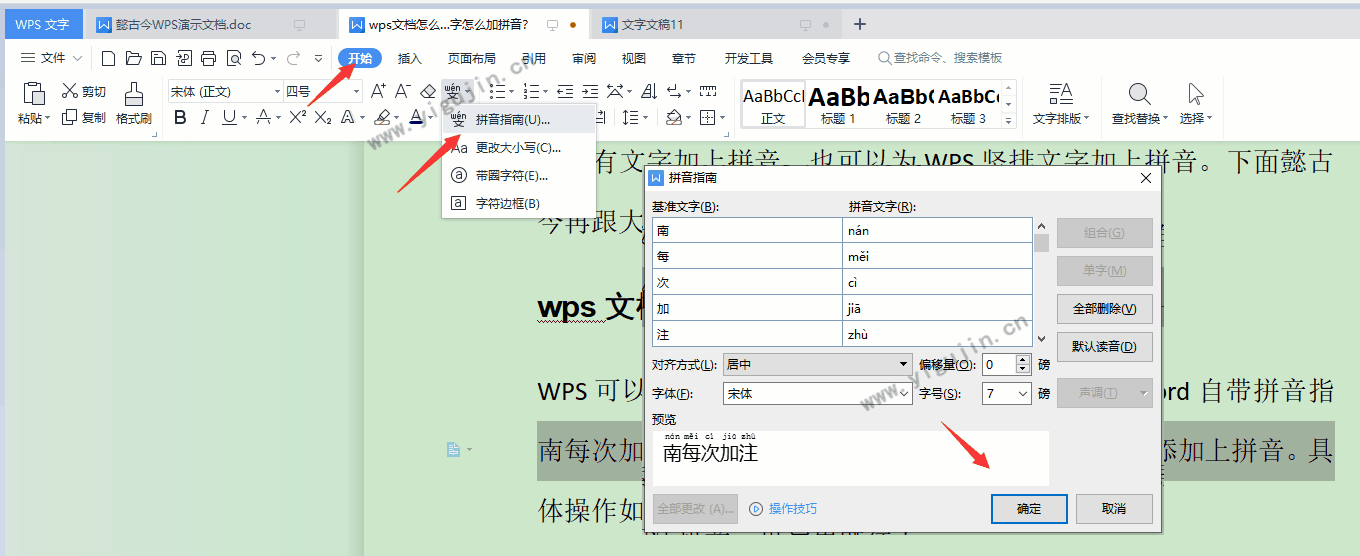
Task: Choose 拼音指南(U)... from the dropdown menu
Action: (519, 119)
